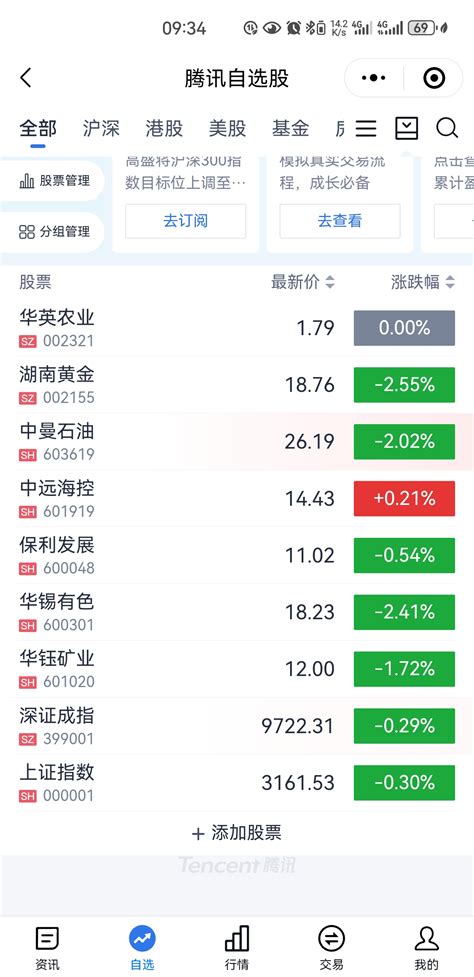474x977 pixels.
Task: Click the 去订阅 button
Action: coord(186,221)
